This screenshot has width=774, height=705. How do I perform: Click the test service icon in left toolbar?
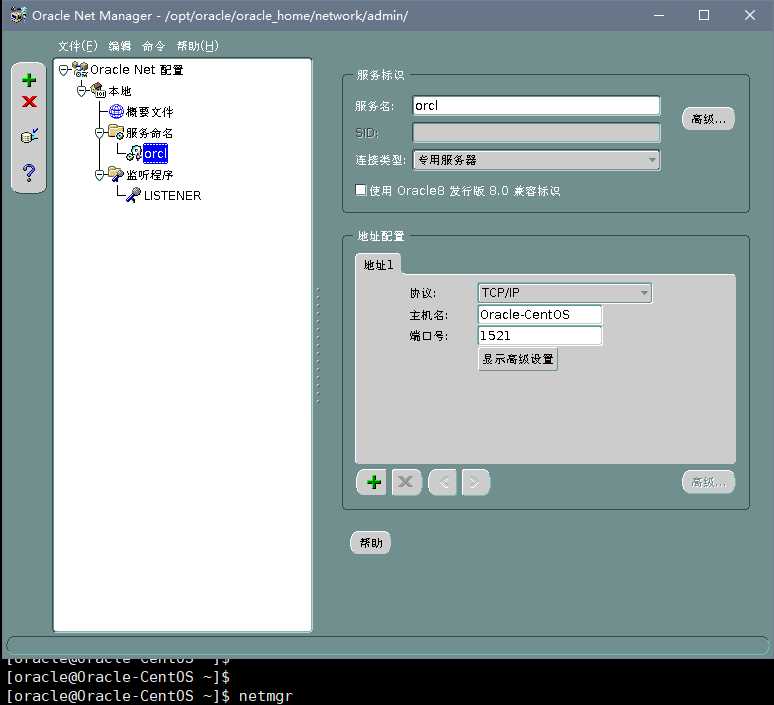[29, 136]
